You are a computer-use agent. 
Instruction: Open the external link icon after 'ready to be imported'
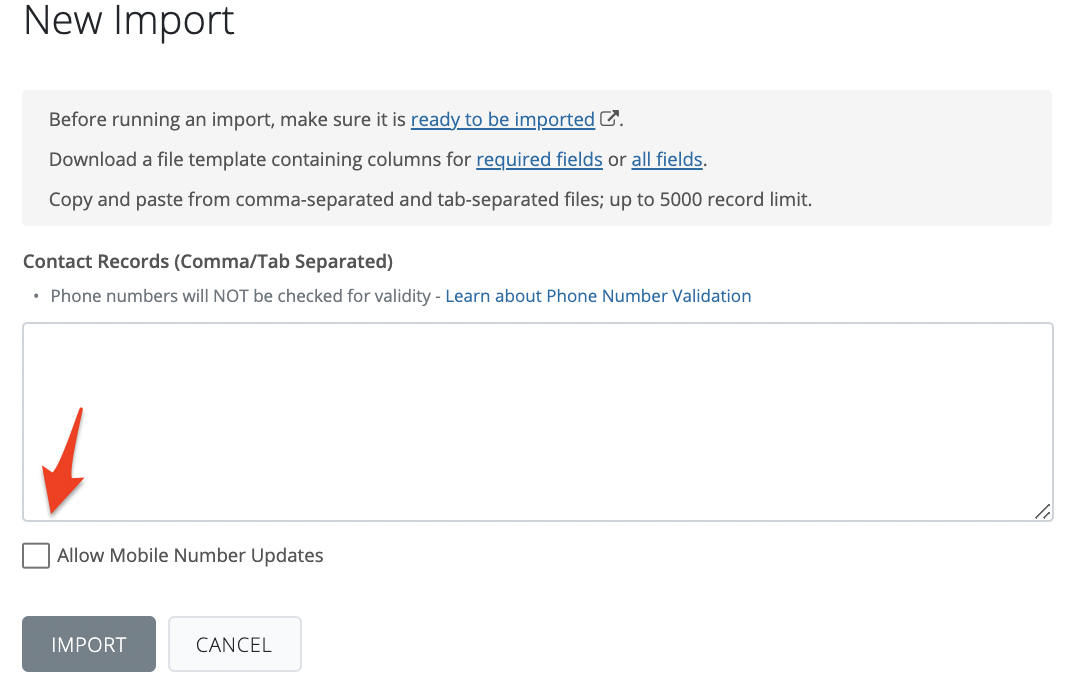[x=609, y=119]
